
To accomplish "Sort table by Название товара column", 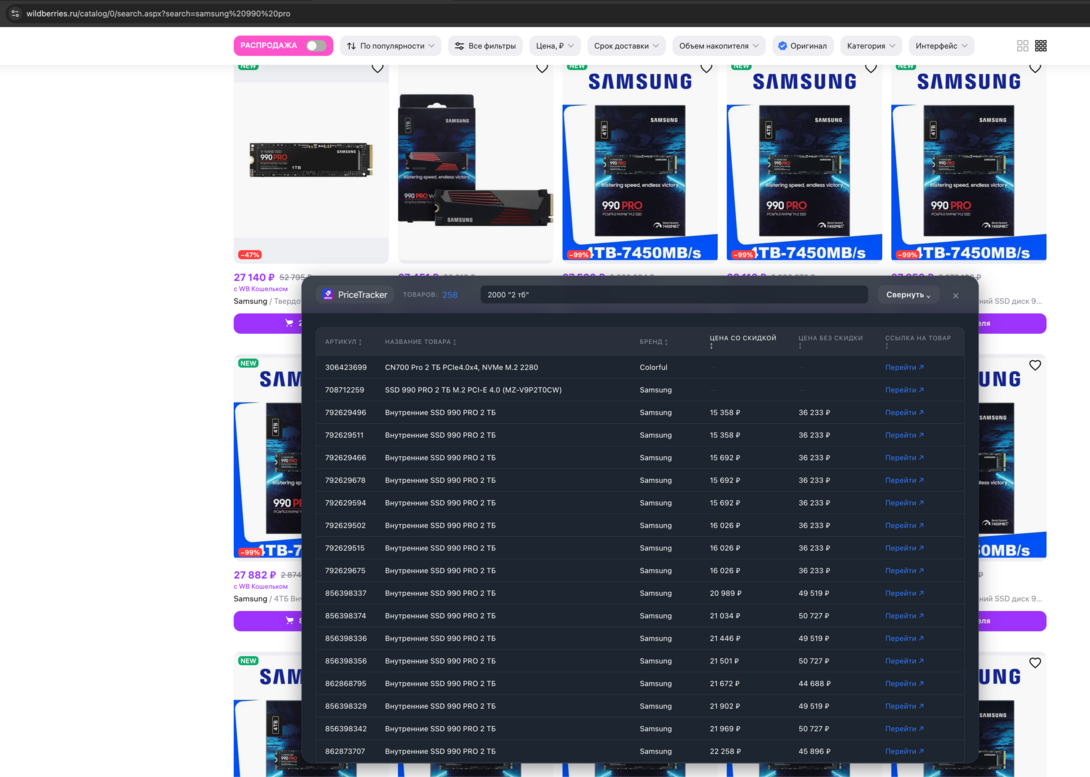I will pyautogui.click(x=421, y=342).
